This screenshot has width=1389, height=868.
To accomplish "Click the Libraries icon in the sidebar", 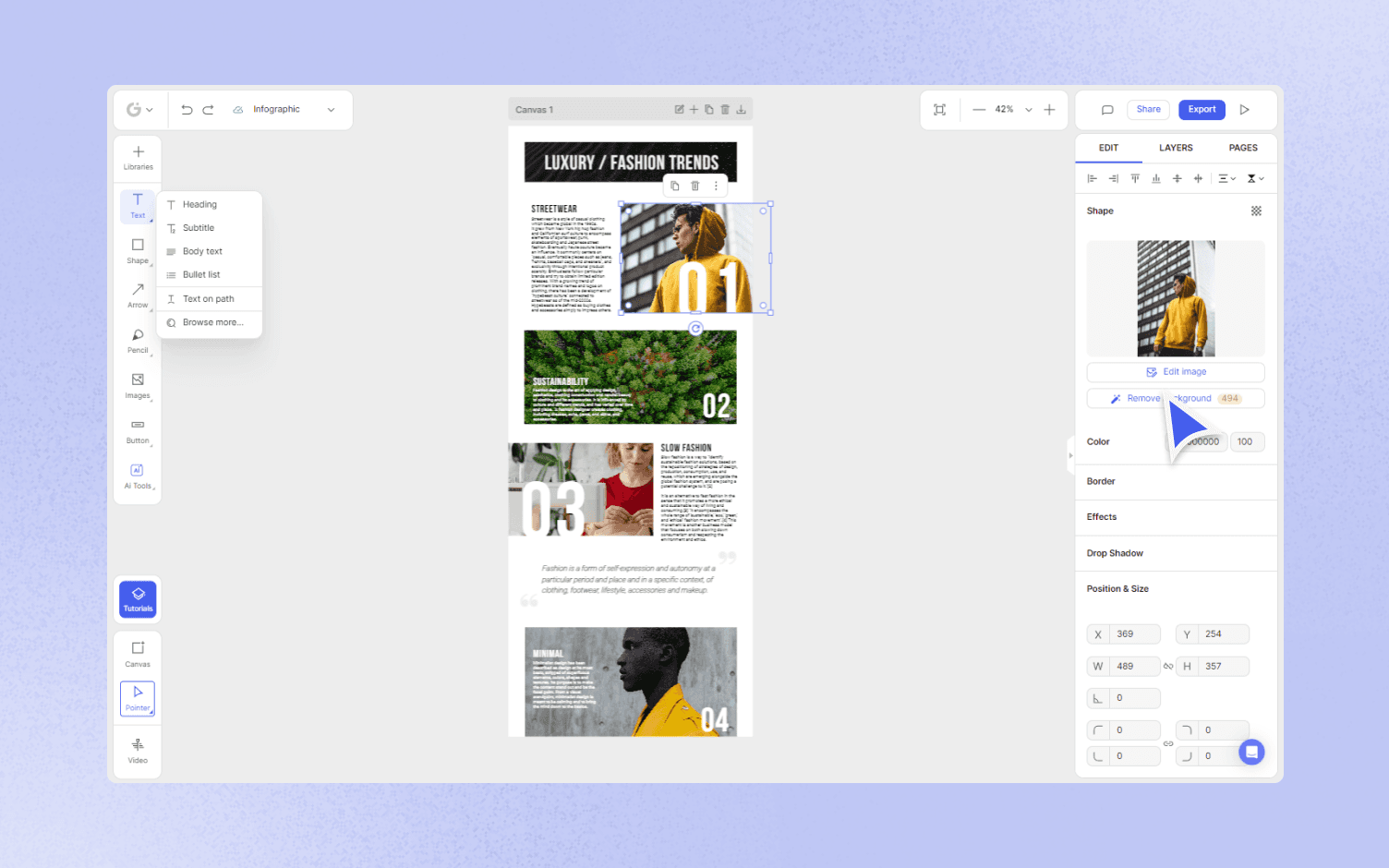I will (137, 157).
